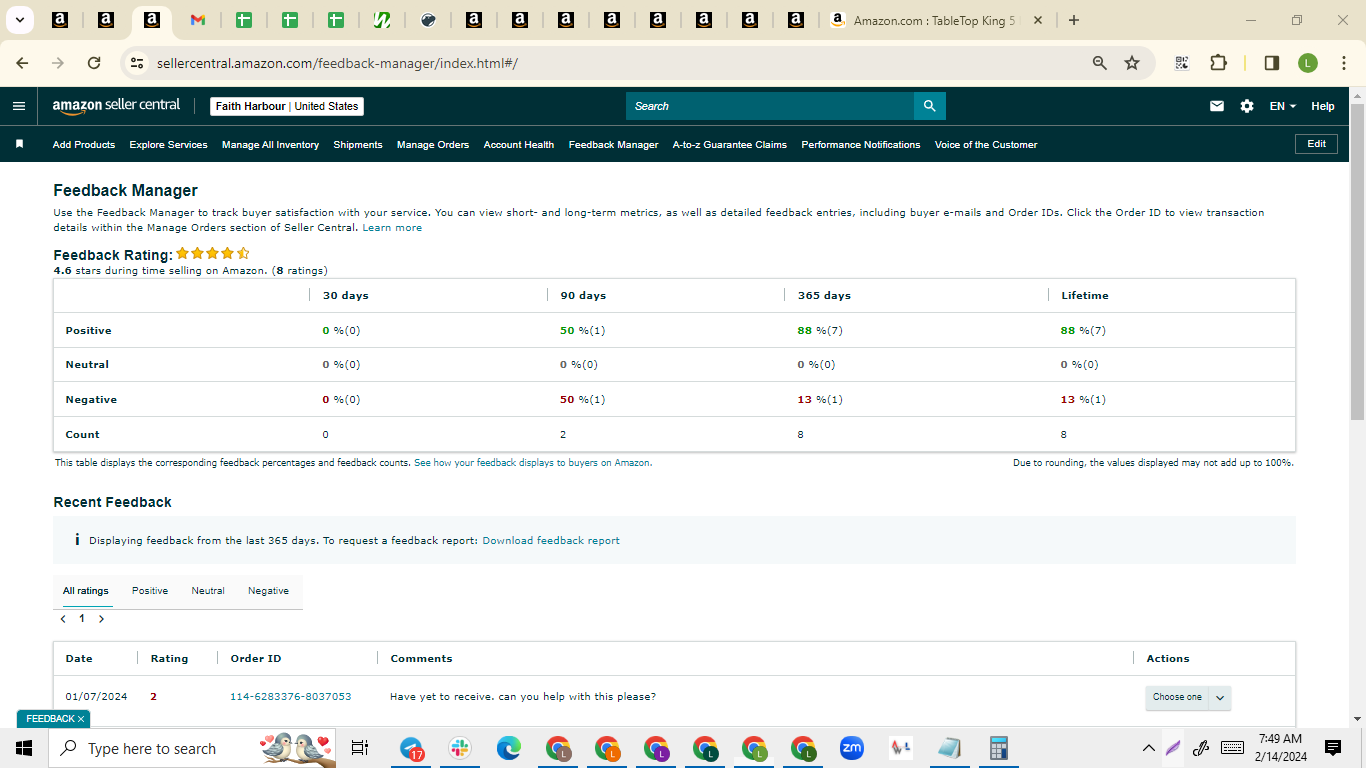Viewport: 1366px width, 768px height.
Task: Click the Edit button in the navigation bar
Action: [1316, 144]
